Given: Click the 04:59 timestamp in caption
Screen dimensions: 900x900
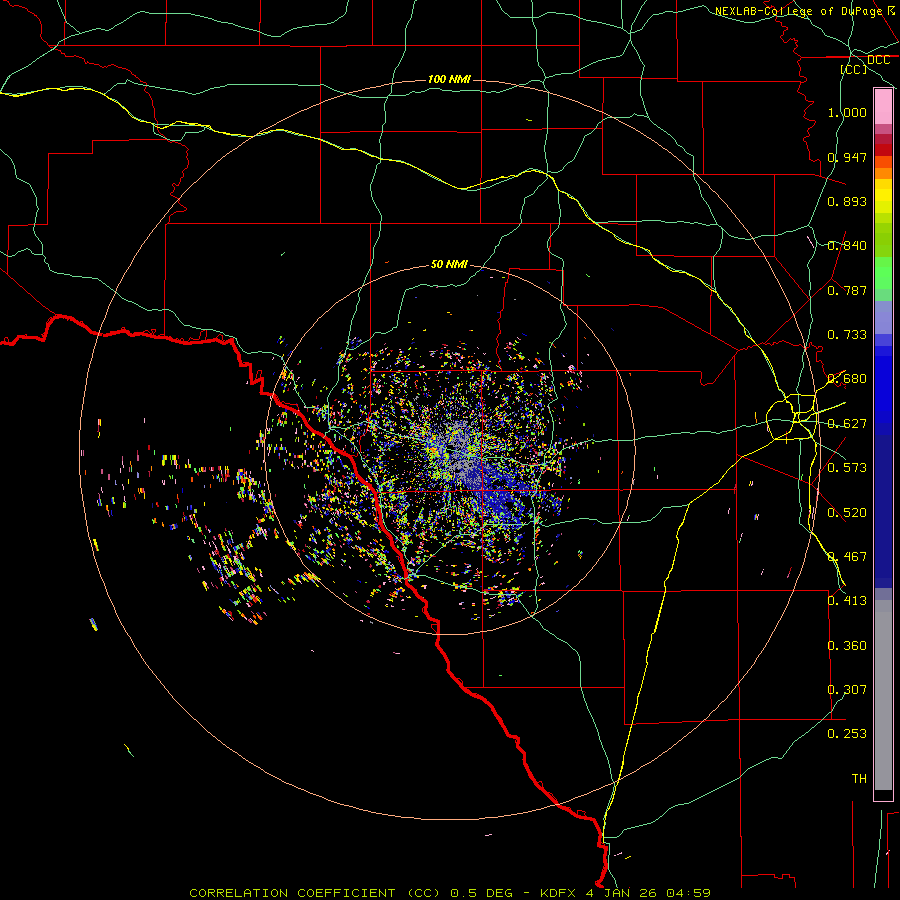Looking at the screenshot, I should point(688,893).
